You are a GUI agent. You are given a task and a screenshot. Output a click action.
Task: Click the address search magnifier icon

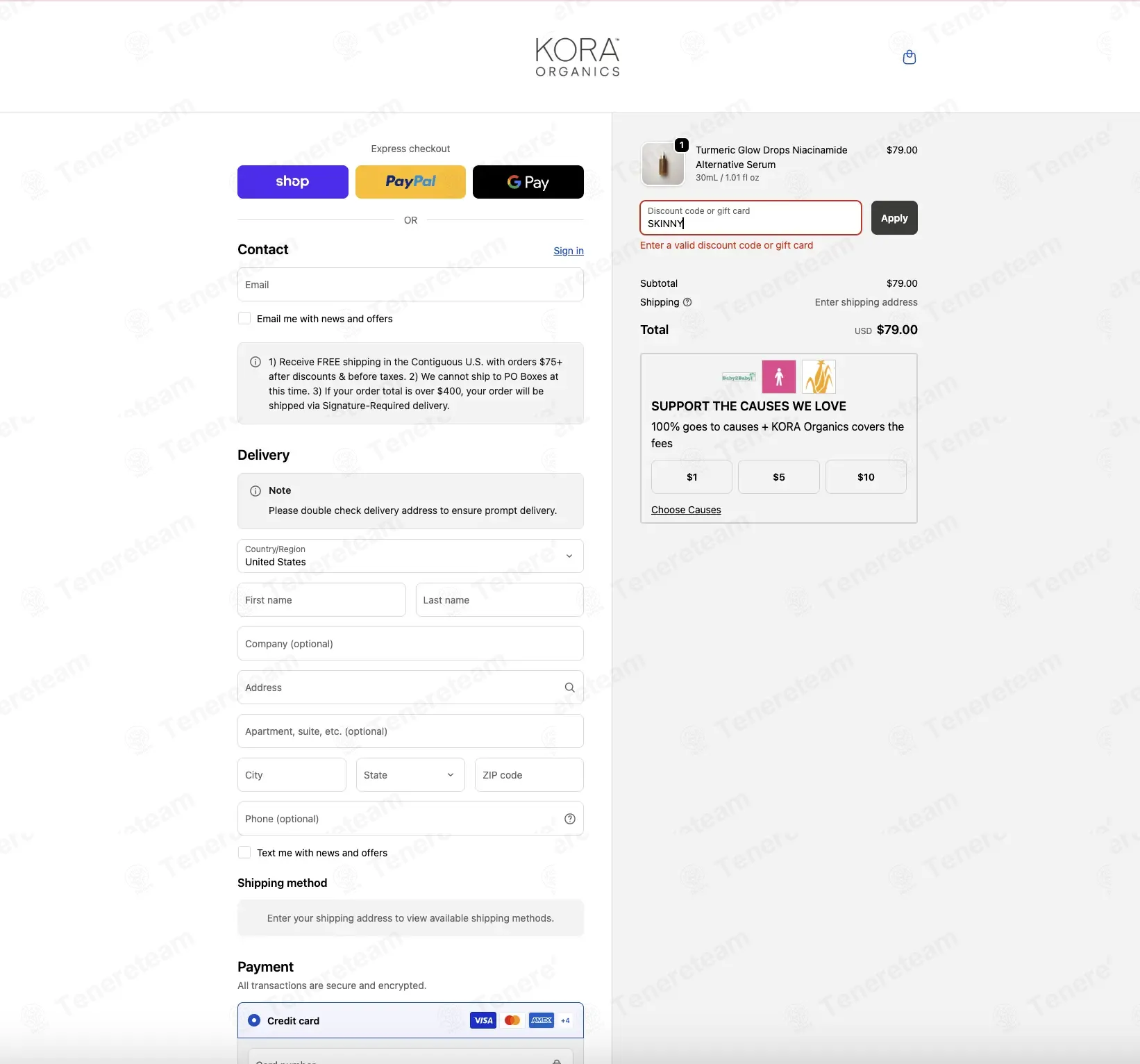569,688
